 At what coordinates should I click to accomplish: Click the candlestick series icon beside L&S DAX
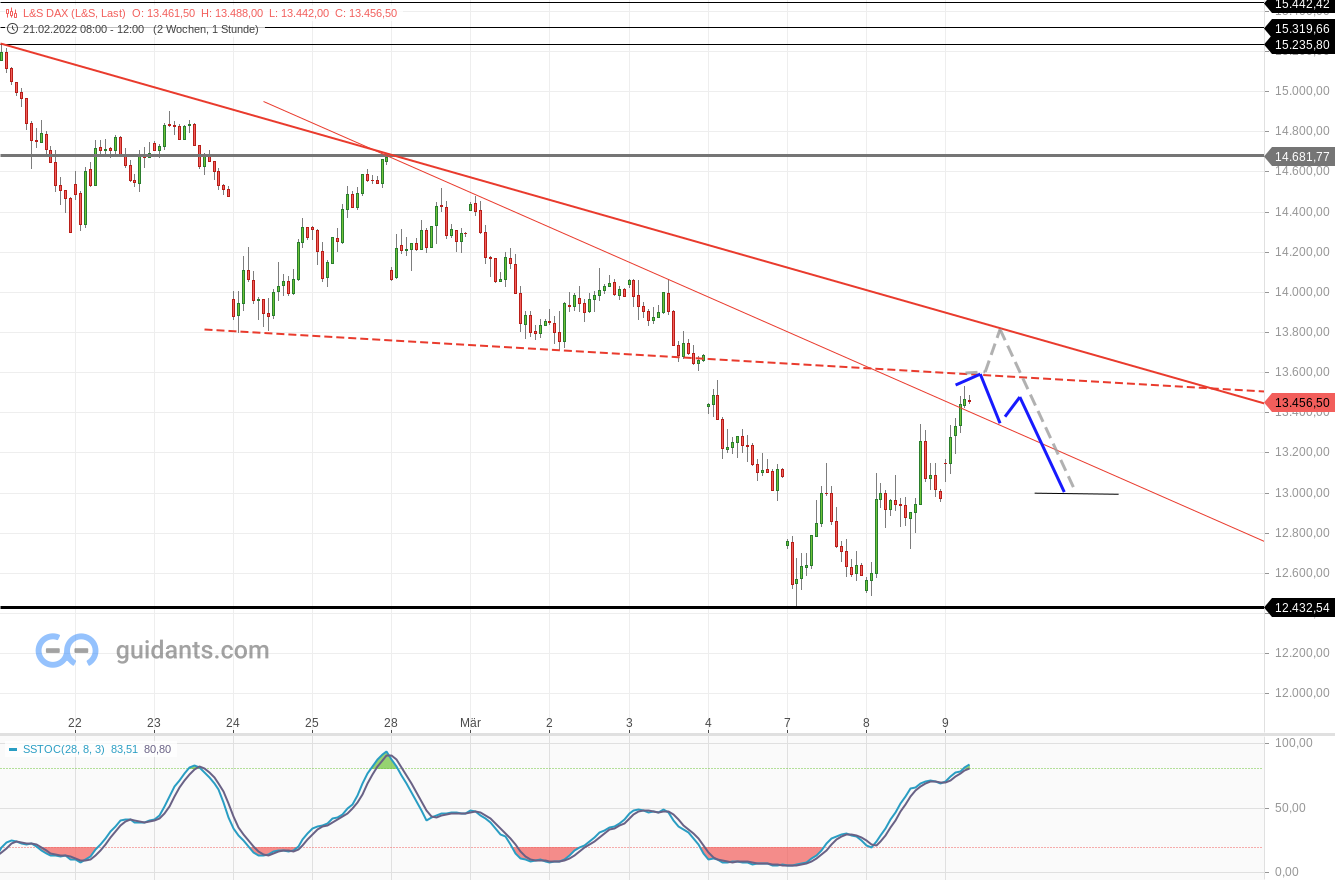11,13
